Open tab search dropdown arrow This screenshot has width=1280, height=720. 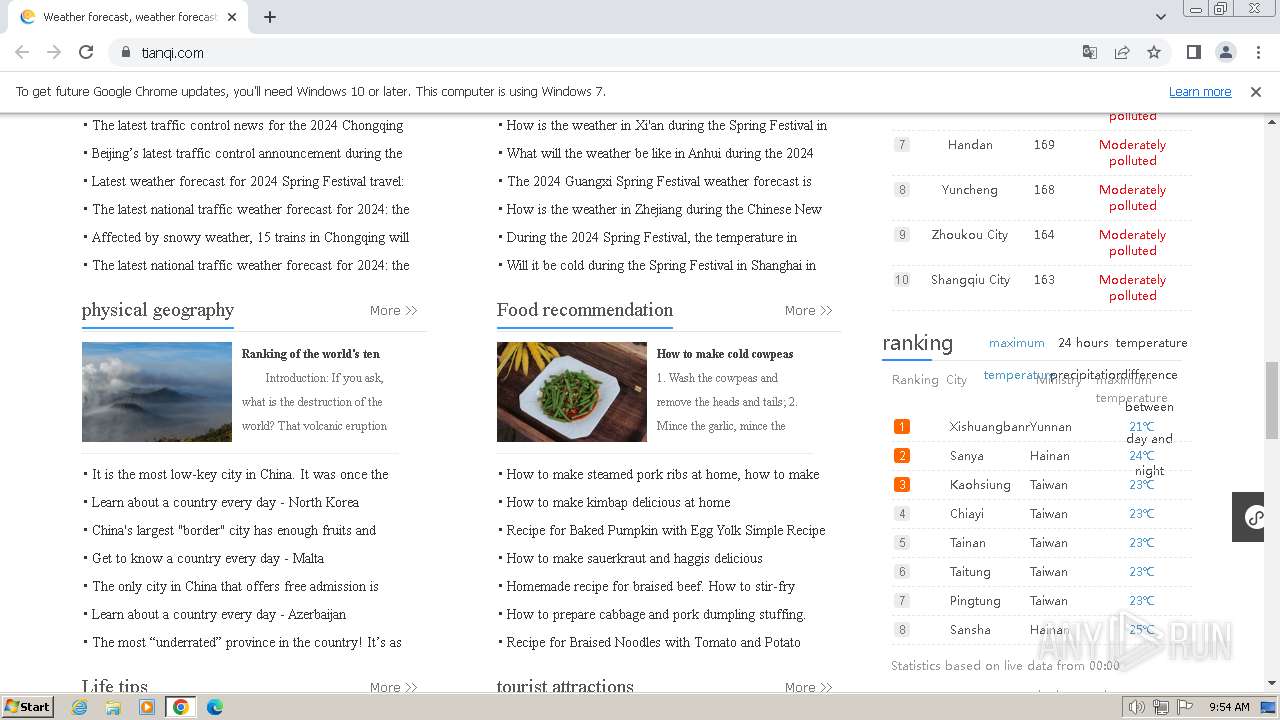click(x=1161, y=16)
